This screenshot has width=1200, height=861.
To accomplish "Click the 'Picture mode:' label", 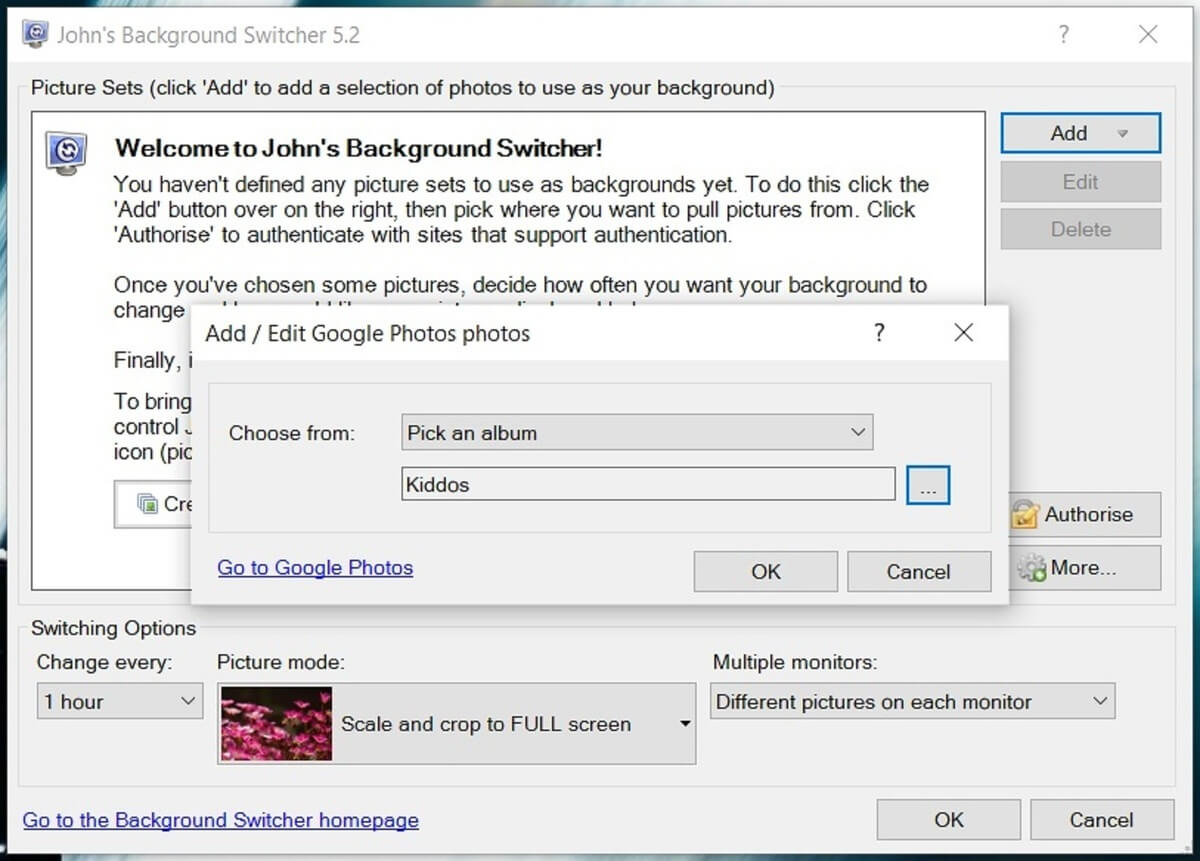I will coord(281,662).
